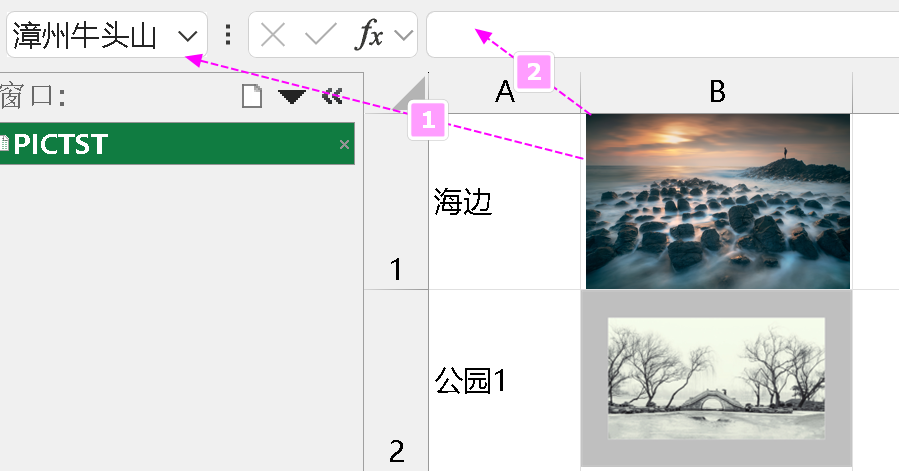The width and height of the screenshot is (899, 471).
Task: Click the select-all corner triangle
Action: coord(409,95)
